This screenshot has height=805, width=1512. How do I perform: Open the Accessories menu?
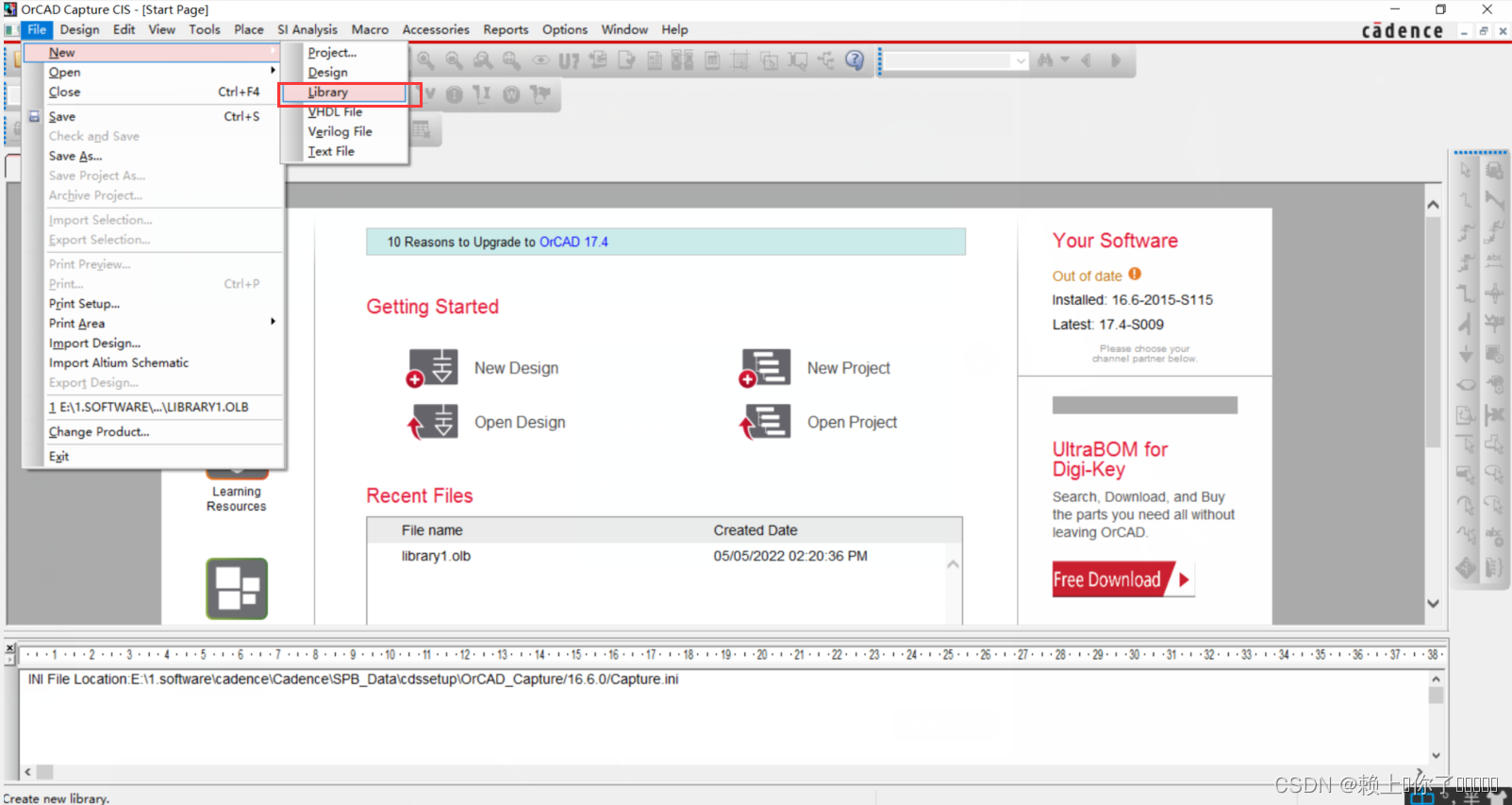(x=436, y=30)
